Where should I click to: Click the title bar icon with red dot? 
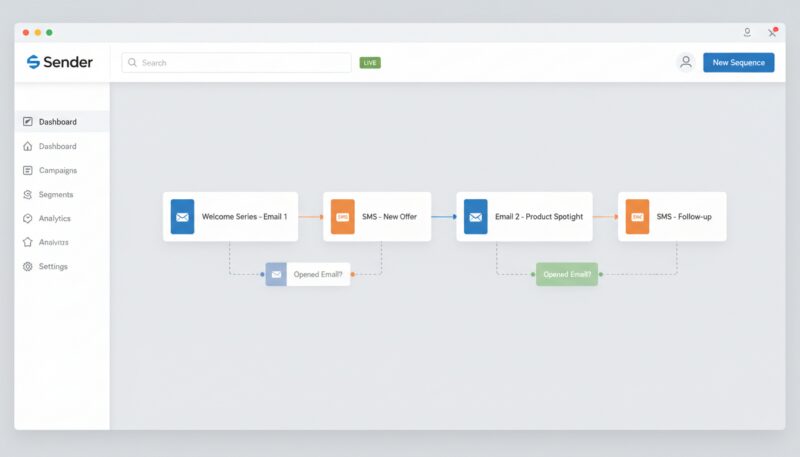[772, 32]
